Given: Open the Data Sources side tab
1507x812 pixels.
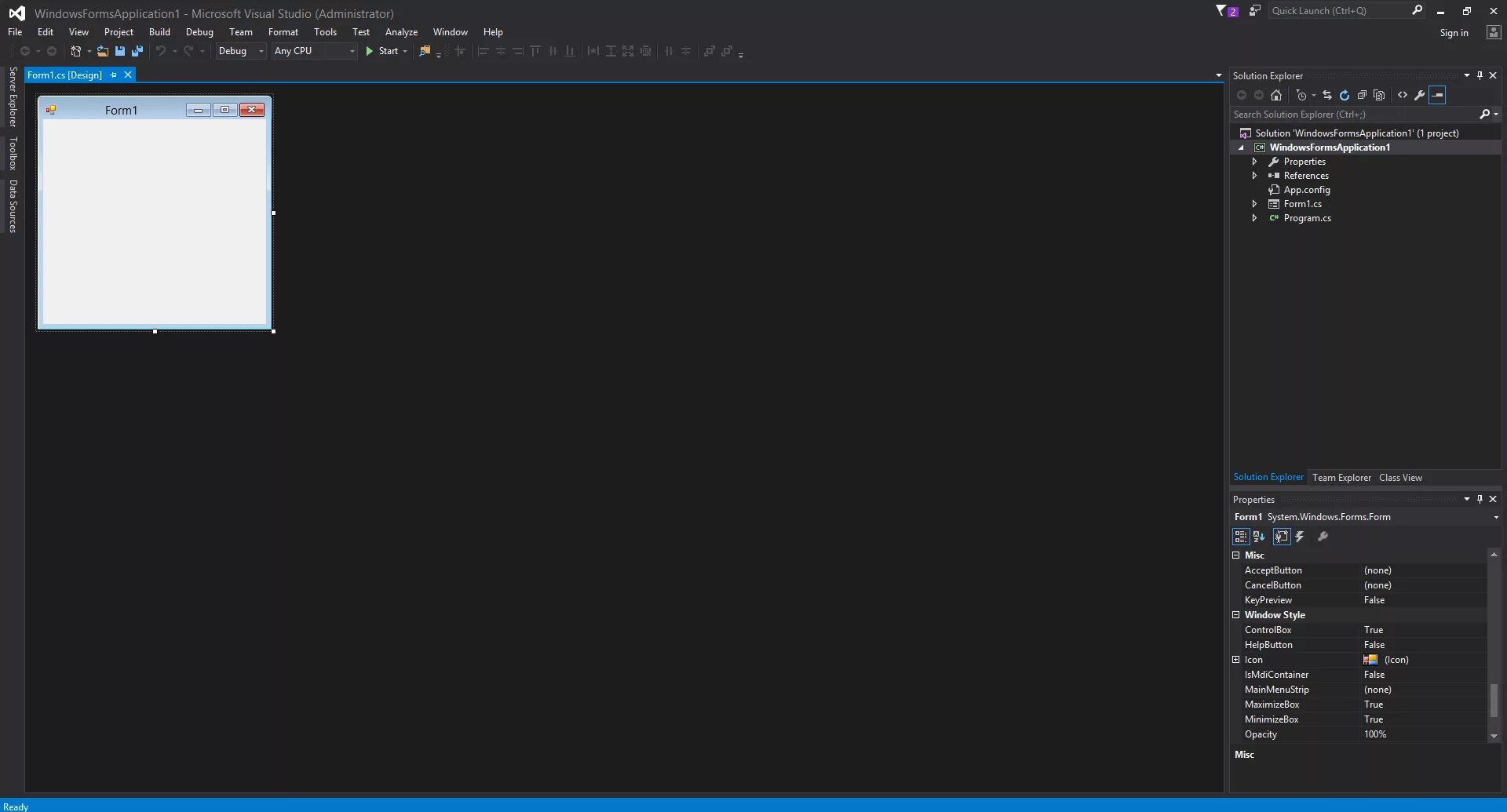Looking at the screenshot, I should pyautogui.click(x=13, y=206).
